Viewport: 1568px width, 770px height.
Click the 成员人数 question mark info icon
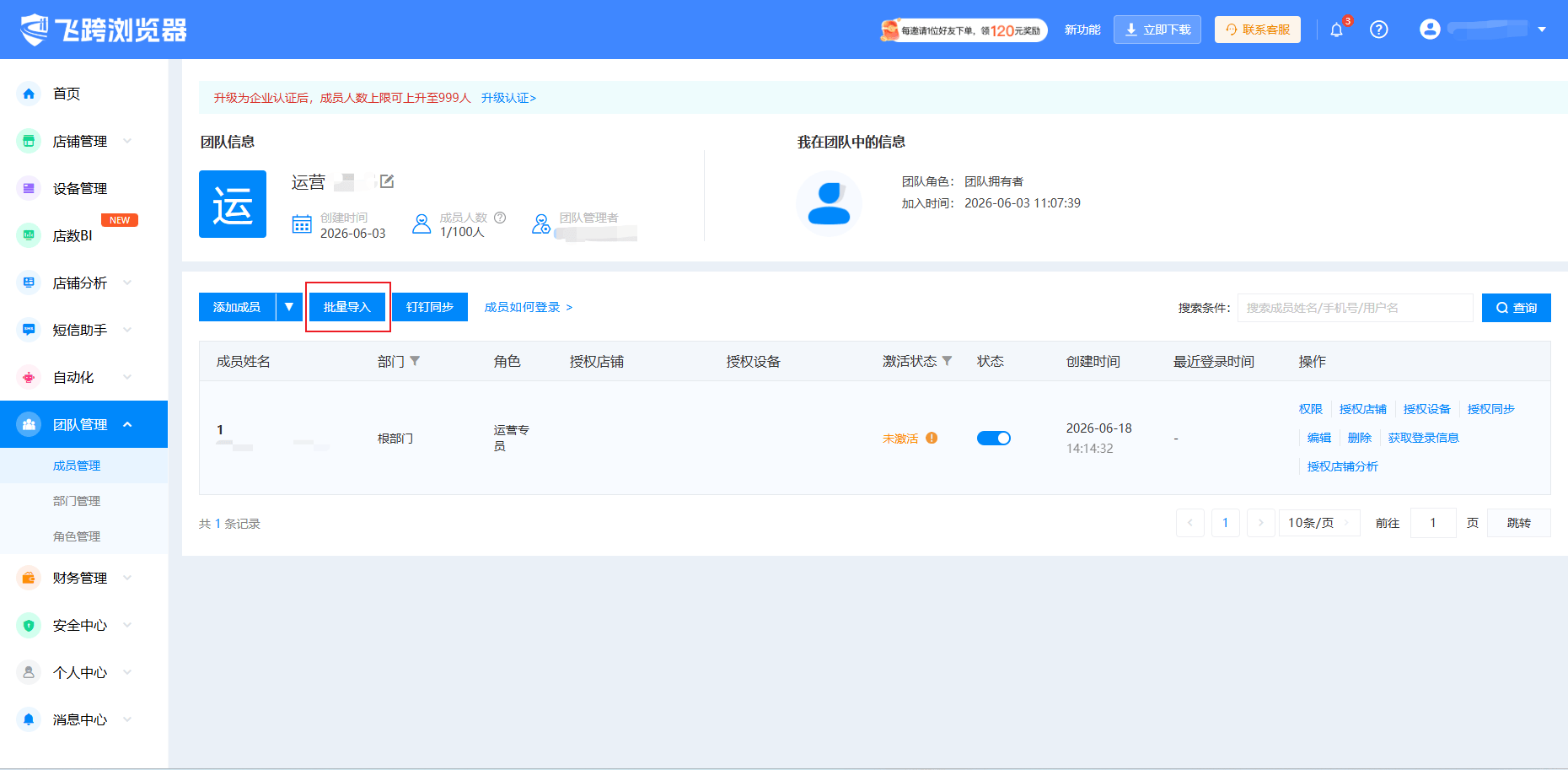500,218
